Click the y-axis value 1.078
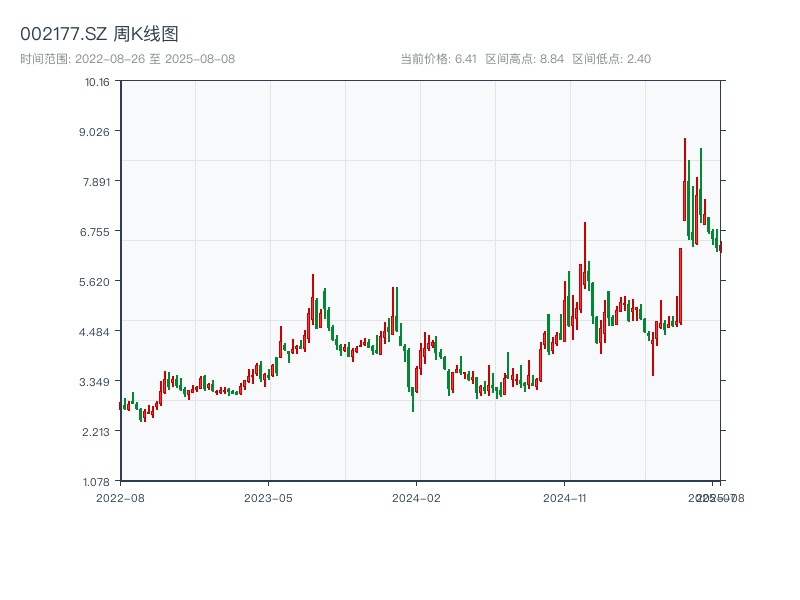The height and width of the screenshot is (600, 800). coord(96,482)
